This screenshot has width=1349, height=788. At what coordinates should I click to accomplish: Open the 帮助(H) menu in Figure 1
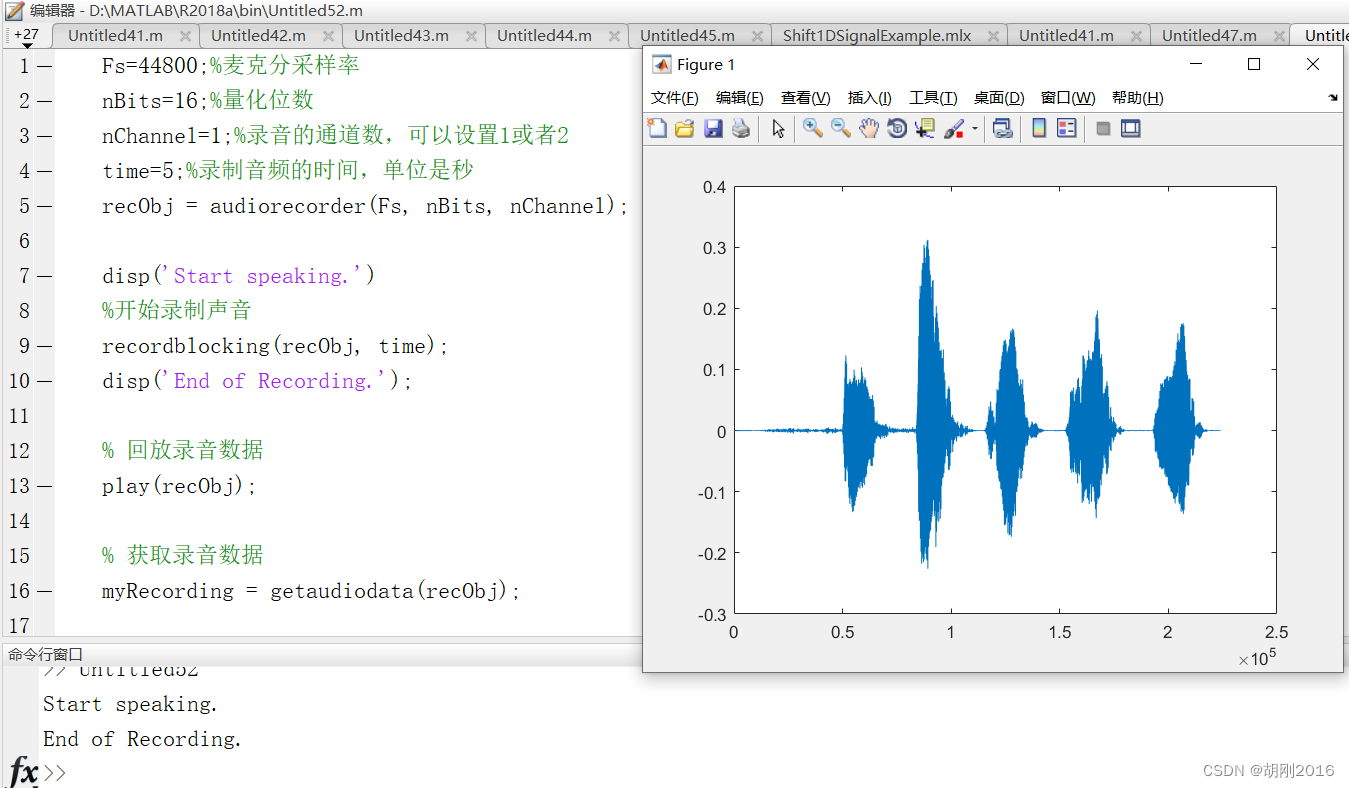point(1138,98)
